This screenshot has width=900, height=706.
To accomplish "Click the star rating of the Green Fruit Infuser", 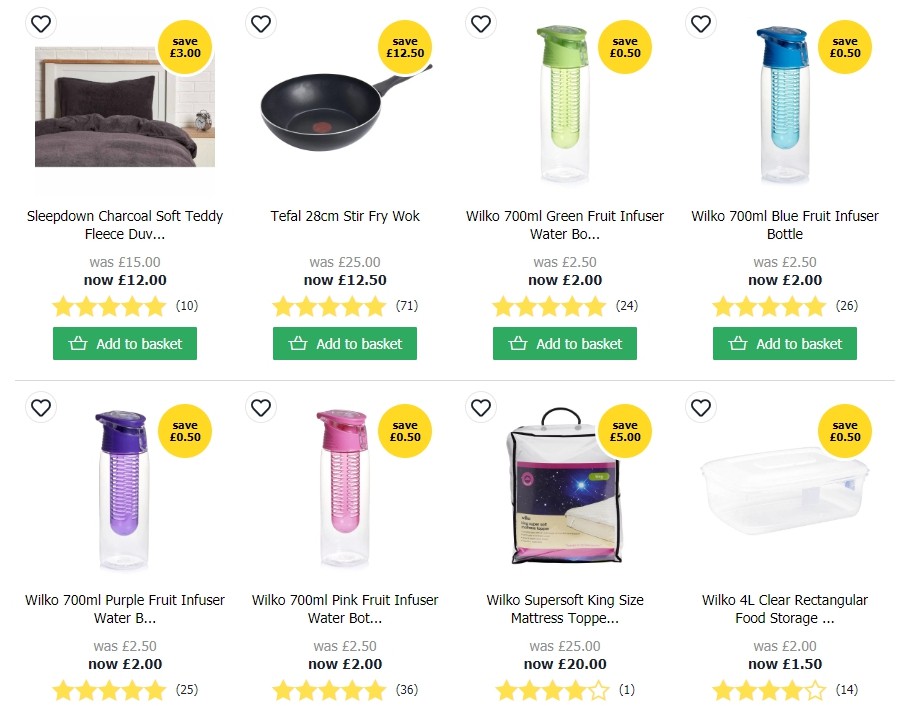I will [x=550, y=306].
